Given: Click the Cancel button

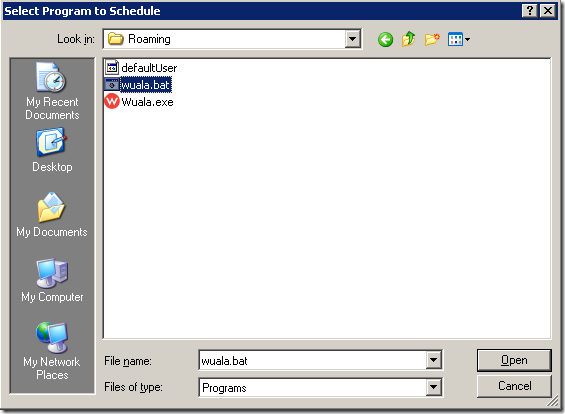Looking at the screenshot, I should pos(514,386).
